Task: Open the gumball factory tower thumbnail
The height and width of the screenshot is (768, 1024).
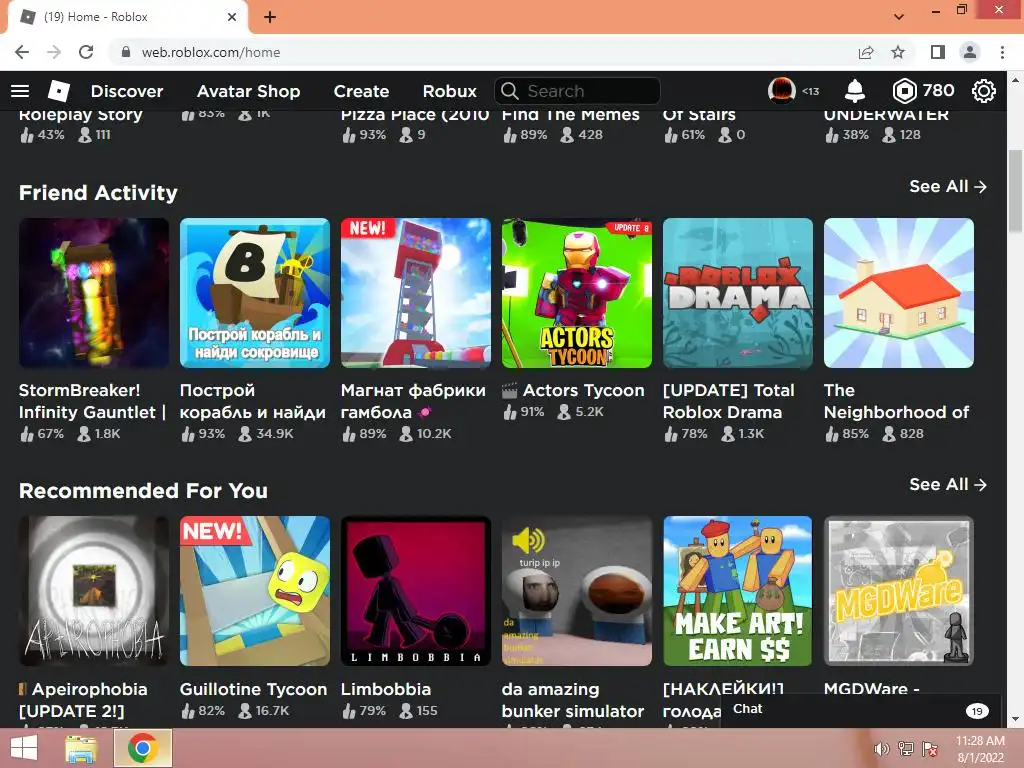Action: coord(415,293)
